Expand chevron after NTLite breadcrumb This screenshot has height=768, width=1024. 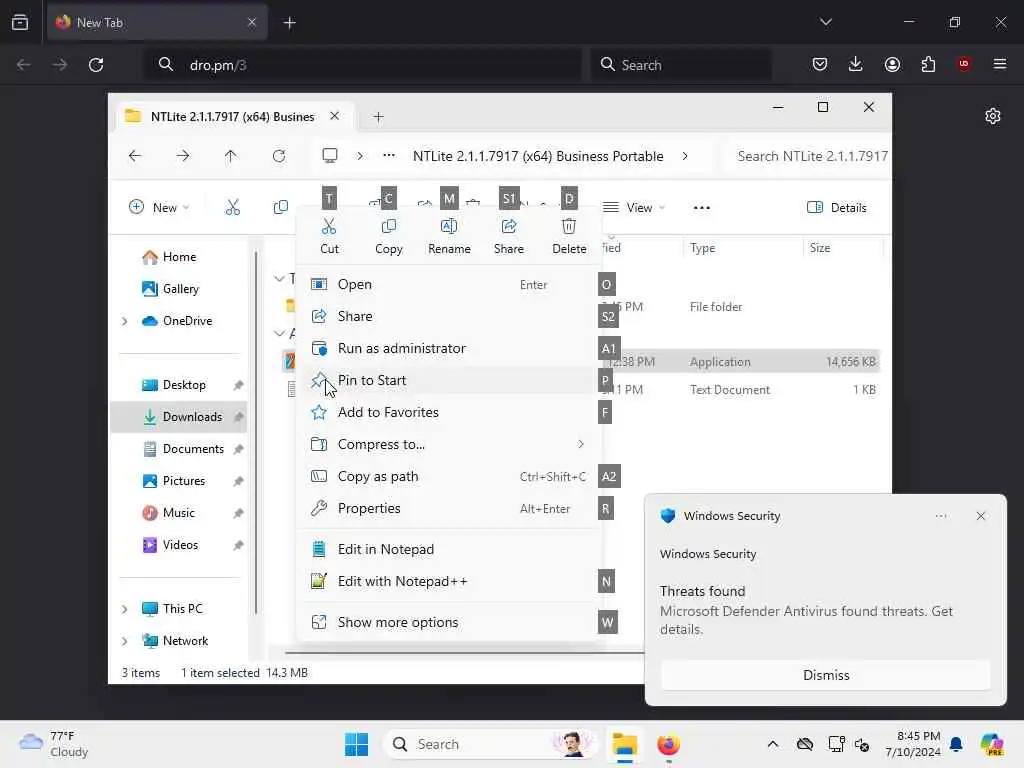[684, 156]
